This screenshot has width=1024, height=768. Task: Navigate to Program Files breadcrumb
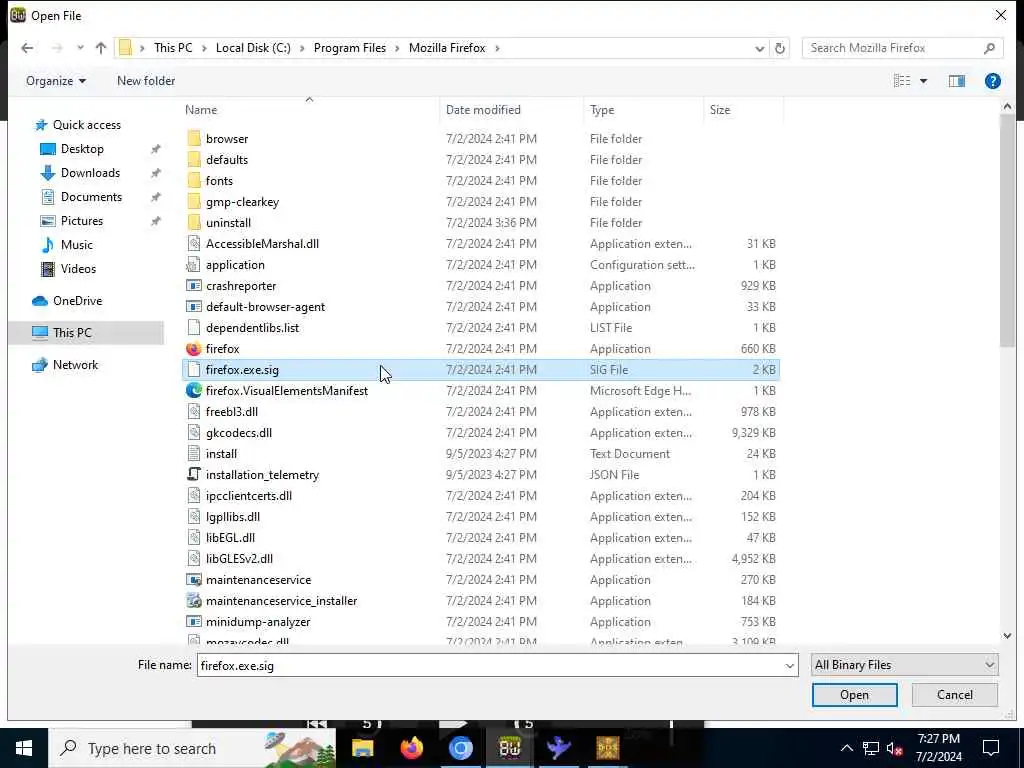pyautogui.click(x=350, y=48)
